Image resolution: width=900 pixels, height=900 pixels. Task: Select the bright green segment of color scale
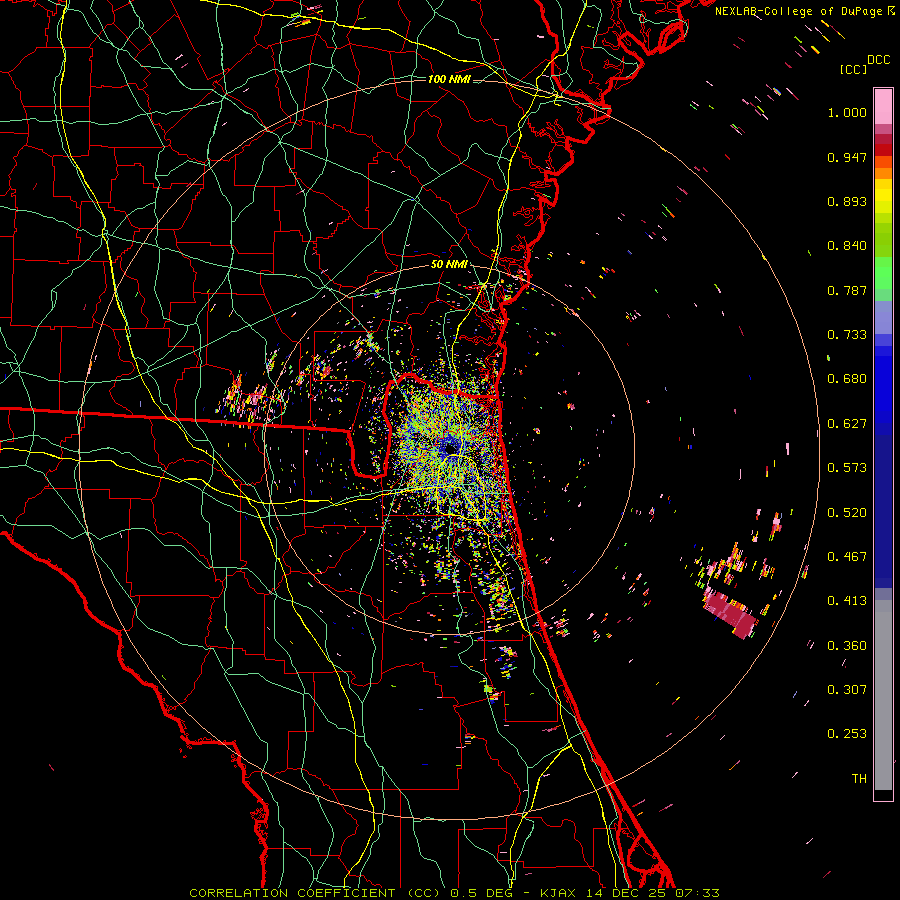pos(883,273)
